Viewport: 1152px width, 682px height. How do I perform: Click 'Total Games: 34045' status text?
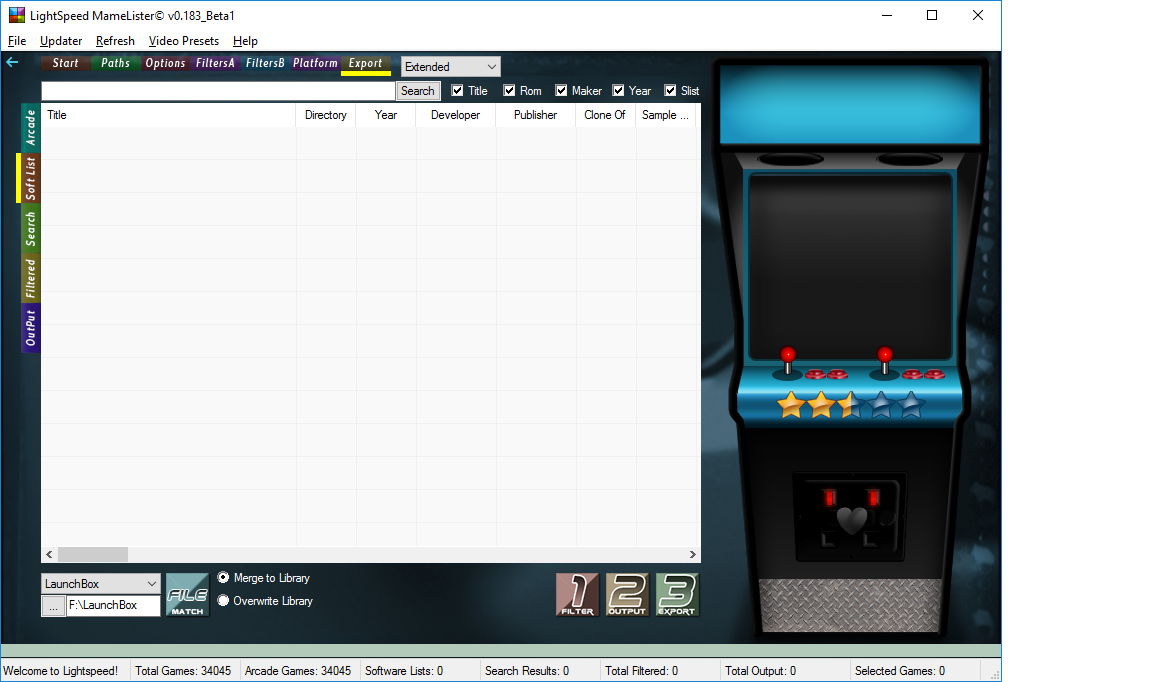click(x=183, y=671)
